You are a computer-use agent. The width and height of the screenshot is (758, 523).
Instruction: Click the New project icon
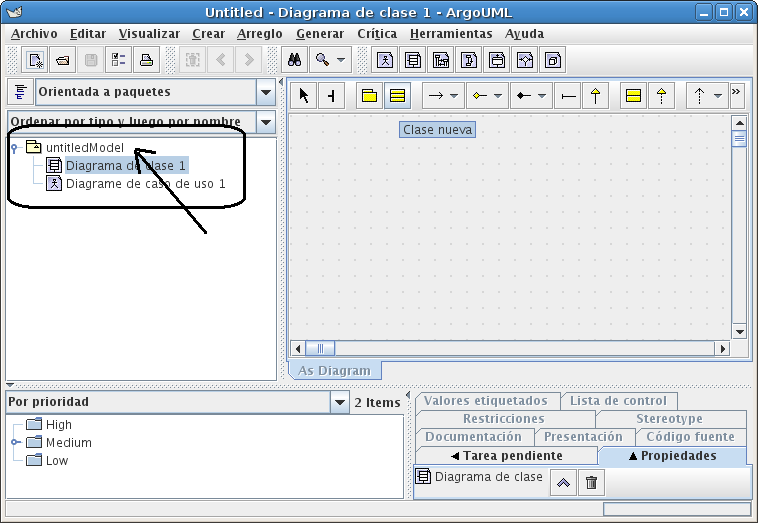(35, 60)
